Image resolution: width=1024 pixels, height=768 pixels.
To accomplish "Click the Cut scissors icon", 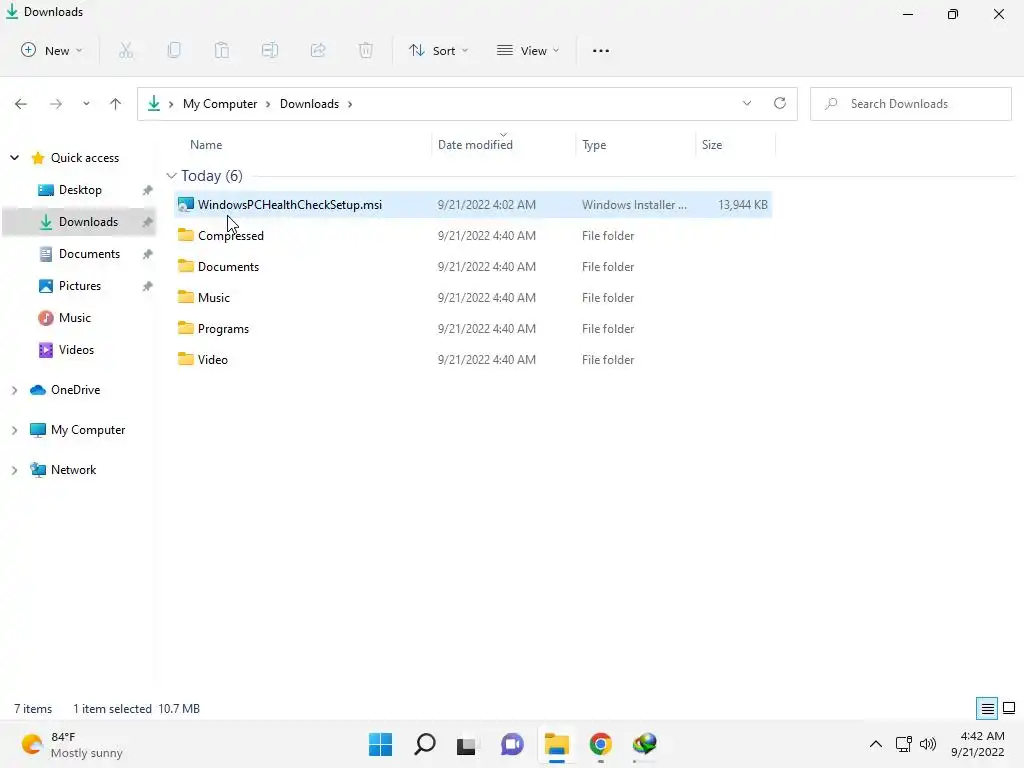I will (126, 50).
